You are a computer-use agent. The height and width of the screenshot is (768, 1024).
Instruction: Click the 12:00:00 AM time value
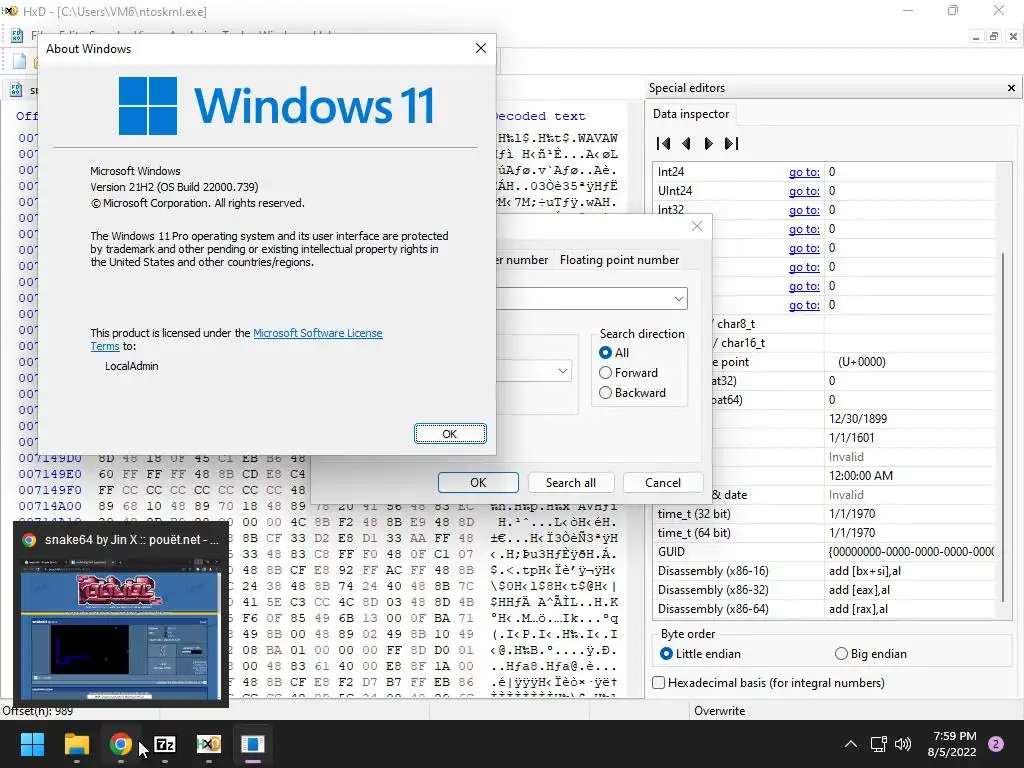click(861, 475)
